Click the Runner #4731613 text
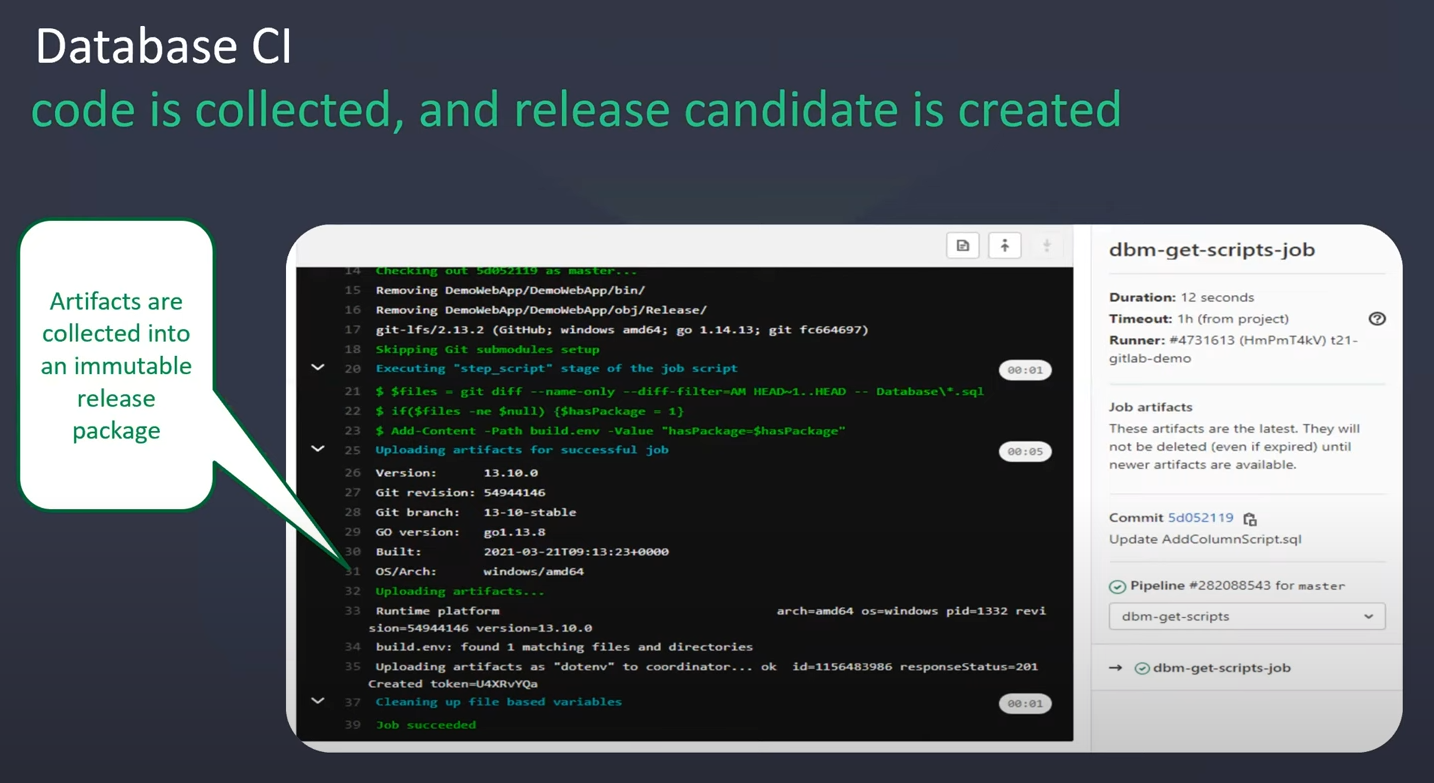Image resolution: width=1434 pixels, height=783 pixels. (x=1234, y=349)
